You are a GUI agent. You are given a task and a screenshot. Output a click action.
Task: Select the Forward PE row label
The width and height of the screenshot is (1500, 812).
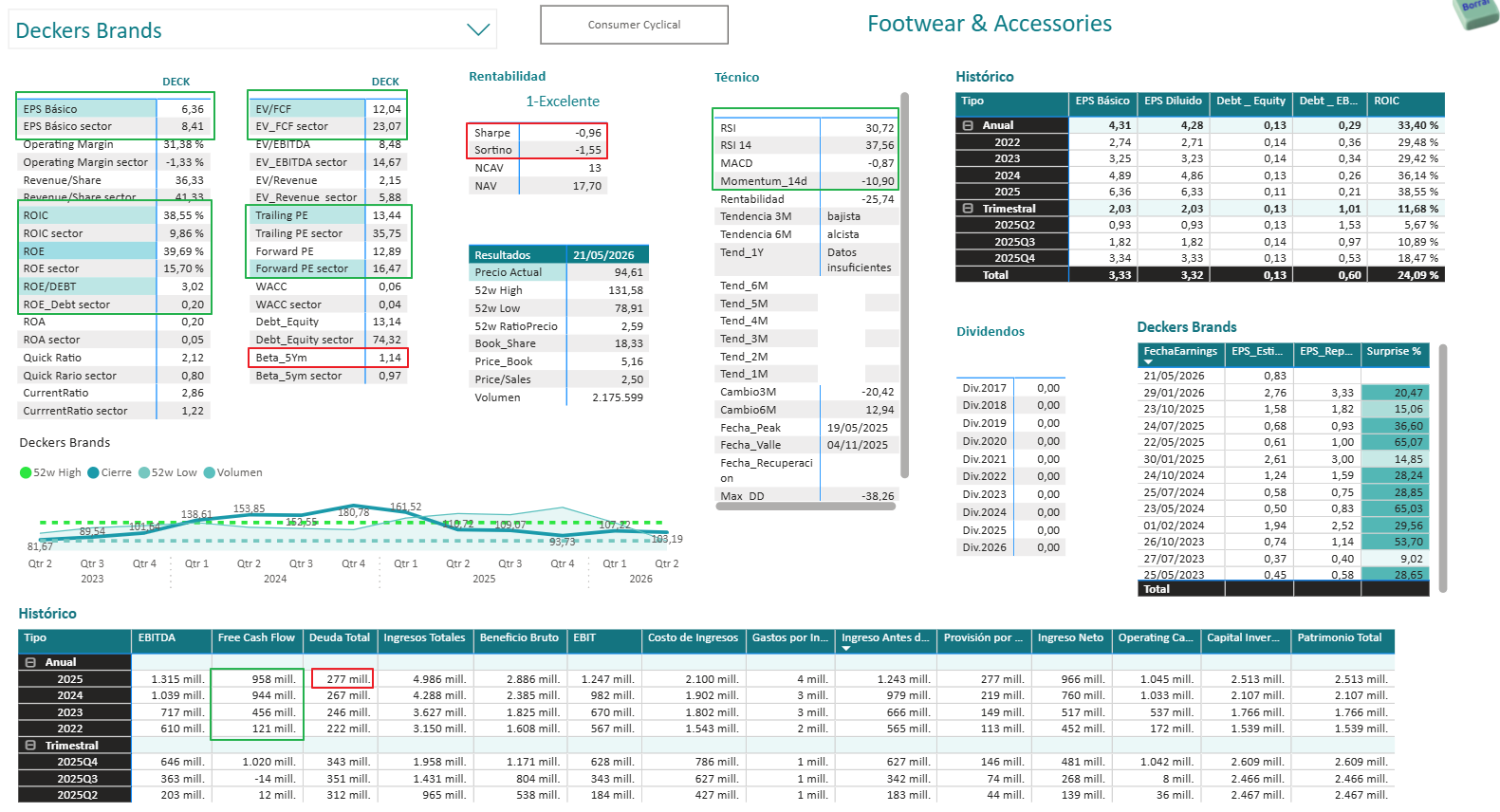pos(285,251)
